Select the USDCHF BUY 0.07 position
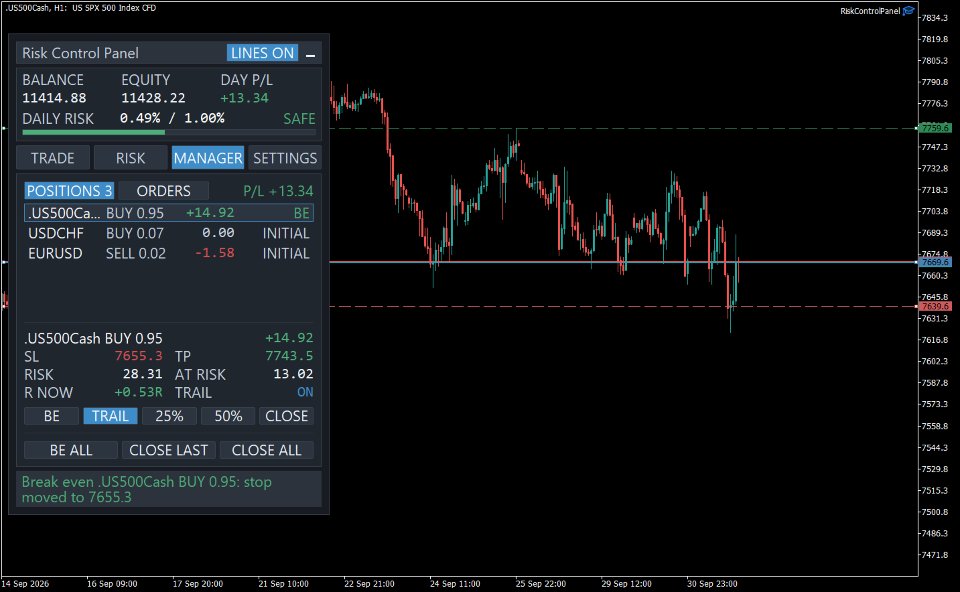The width and height of the screenshot is (960, 592). [169, 233]
